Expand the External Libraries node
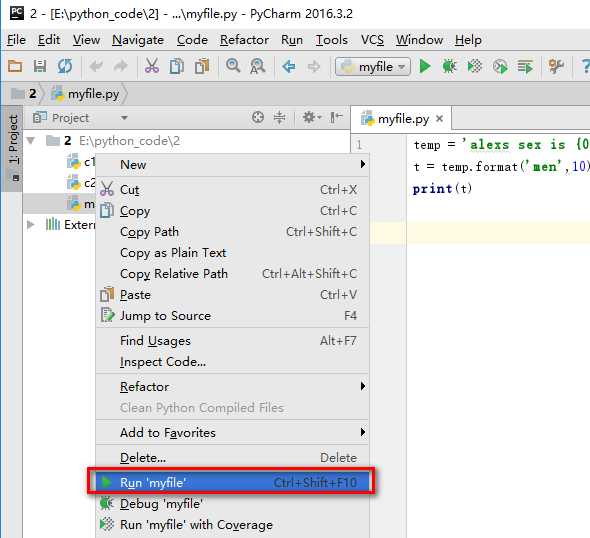590x538 pixels. 31,225
